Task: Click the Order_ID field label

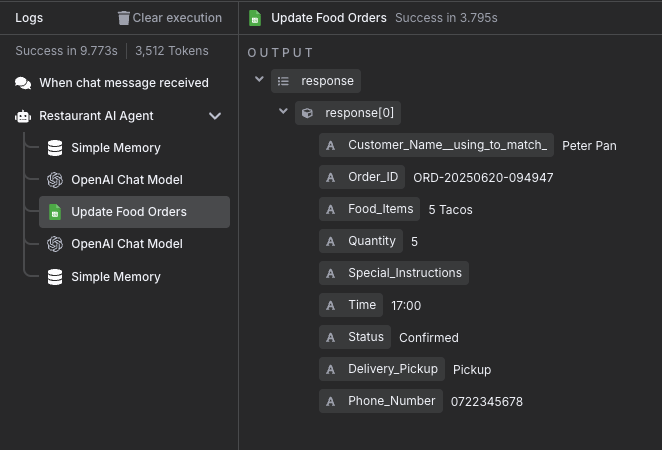Action: click(x=373, y=177)
